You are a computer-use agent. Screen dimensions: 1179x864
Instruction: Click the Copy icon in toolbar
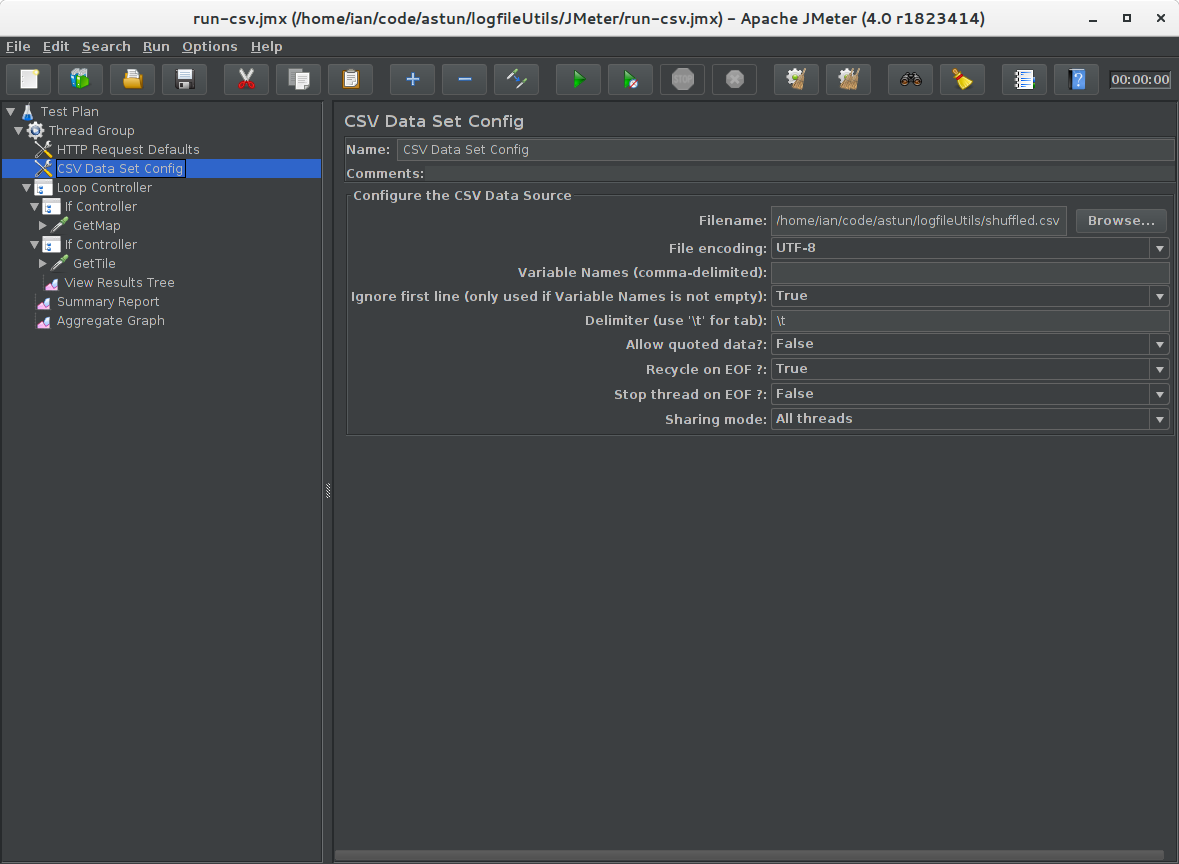(x=299, y=79)
